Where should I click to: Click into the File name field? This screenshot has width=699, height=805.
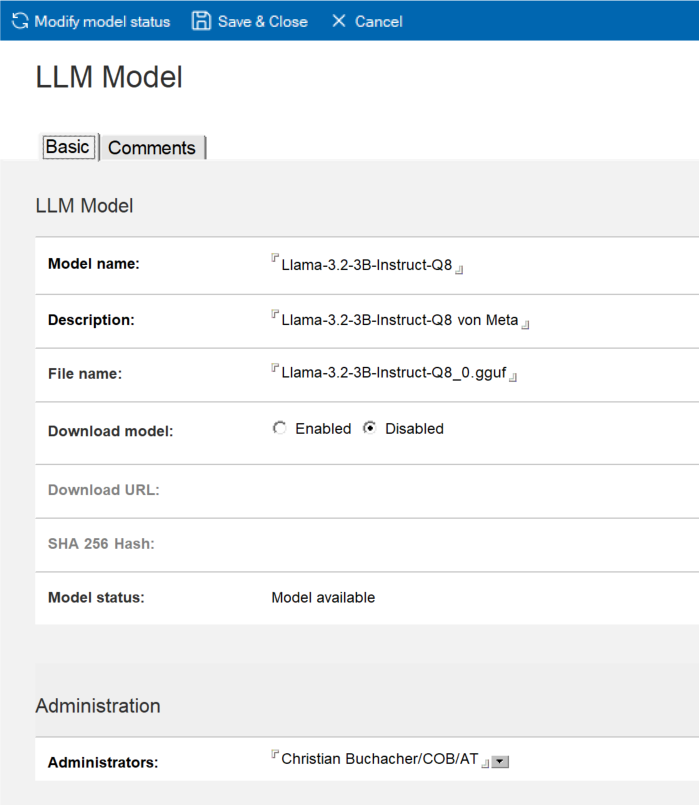(x=395, y=374)
